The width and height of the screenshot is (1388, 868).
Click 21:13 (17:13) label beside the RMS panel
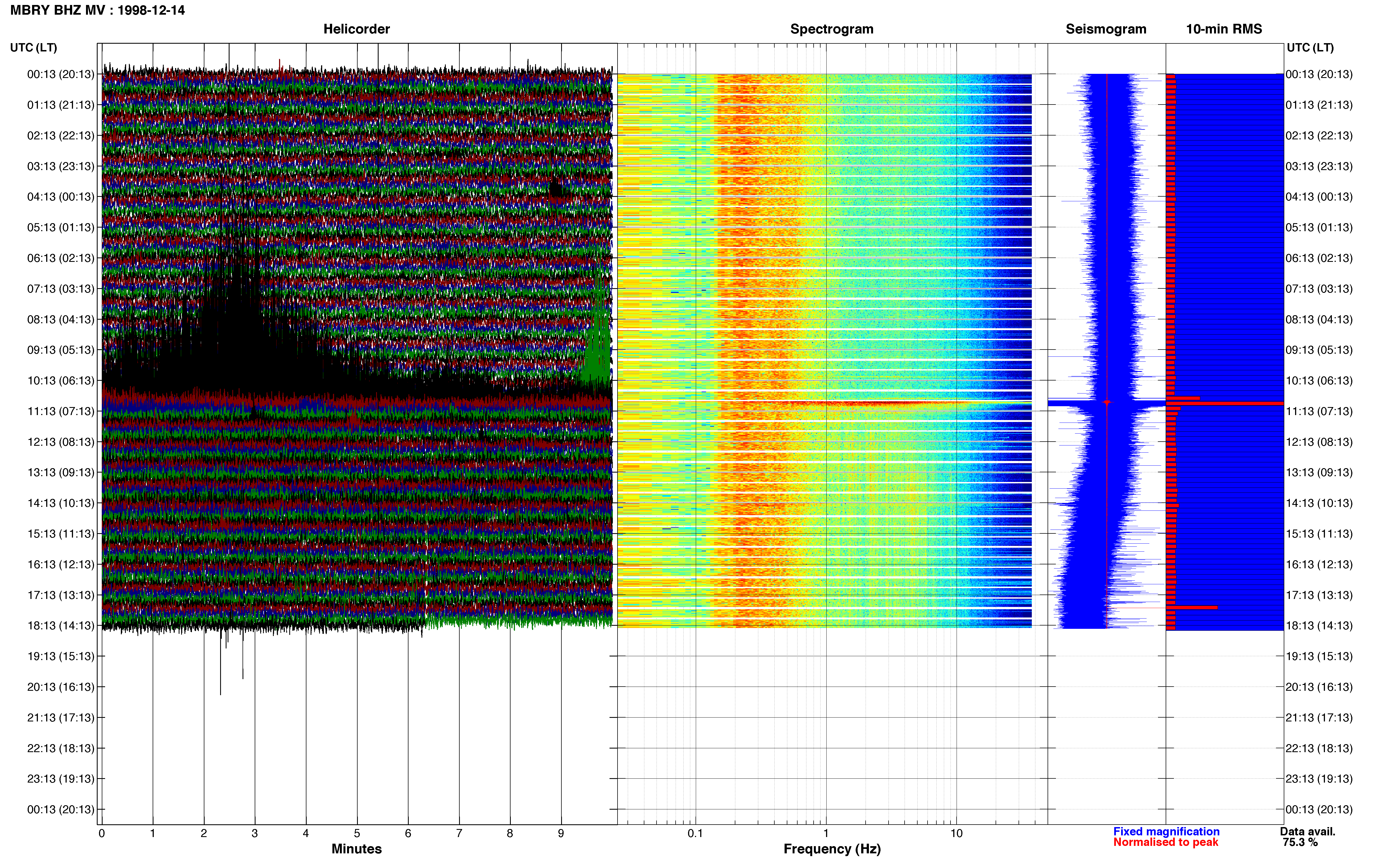point(1319,718)
